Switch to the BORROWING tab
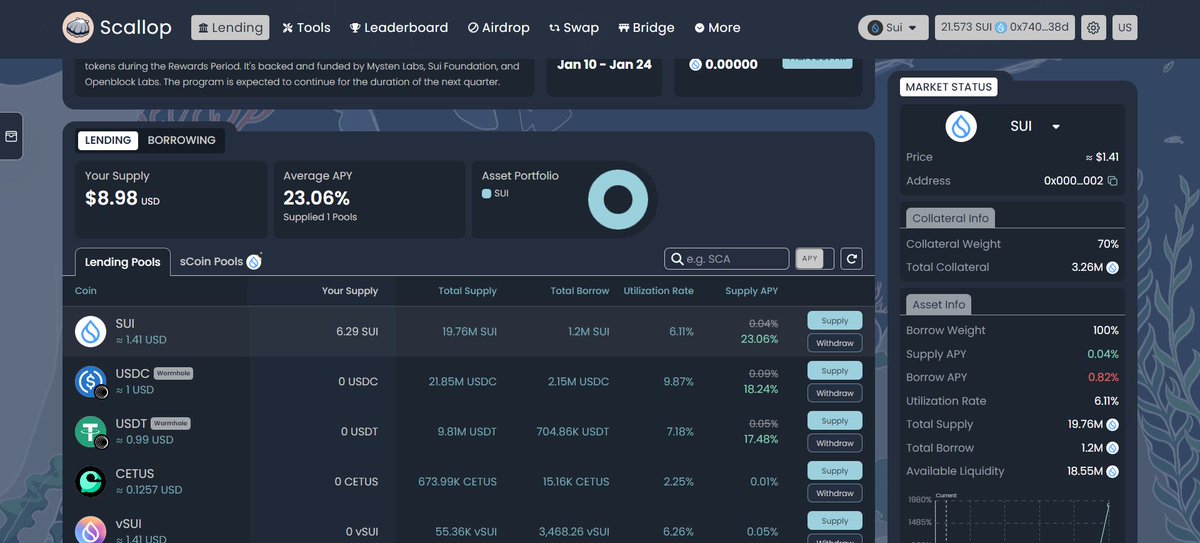The image size is (1200, 543). [182, 140]
